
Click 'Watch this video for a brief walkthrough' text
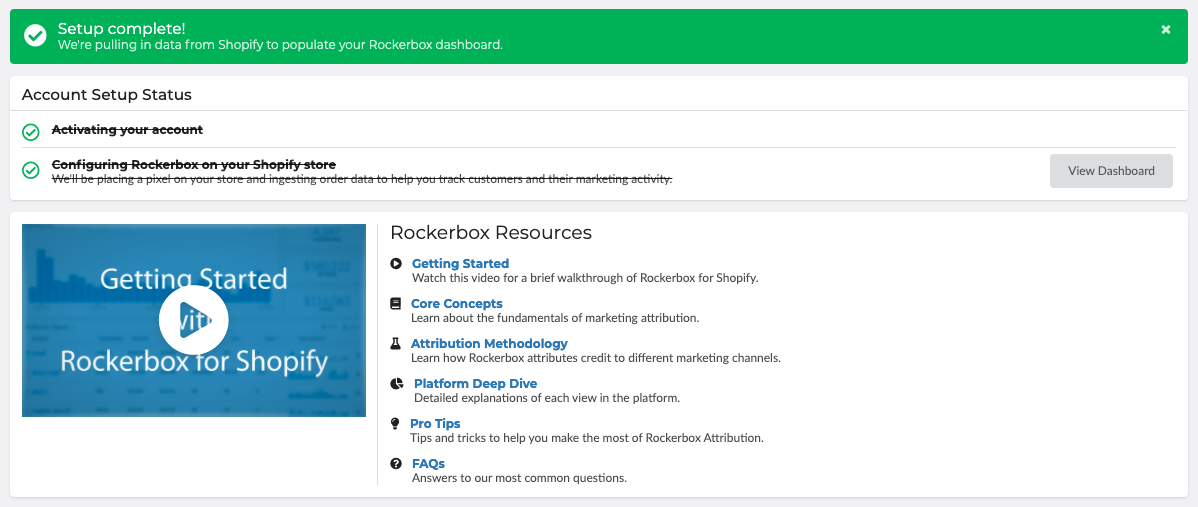pos(584,278)
